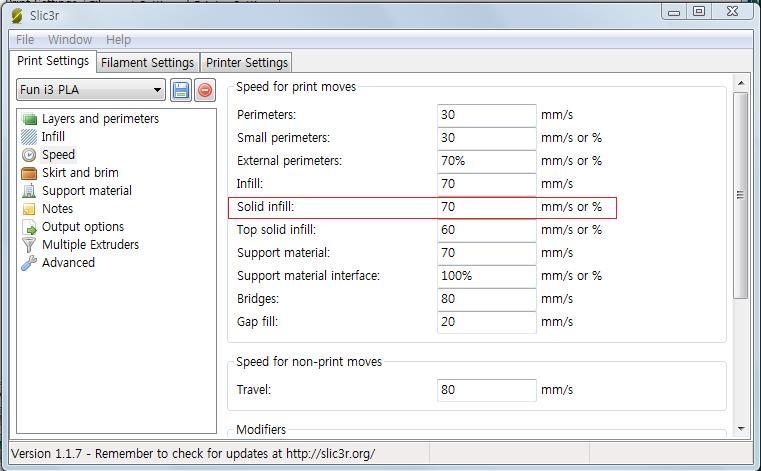
Task: Open the Fun i3 PLA preset dropdown
Action: 91,90
